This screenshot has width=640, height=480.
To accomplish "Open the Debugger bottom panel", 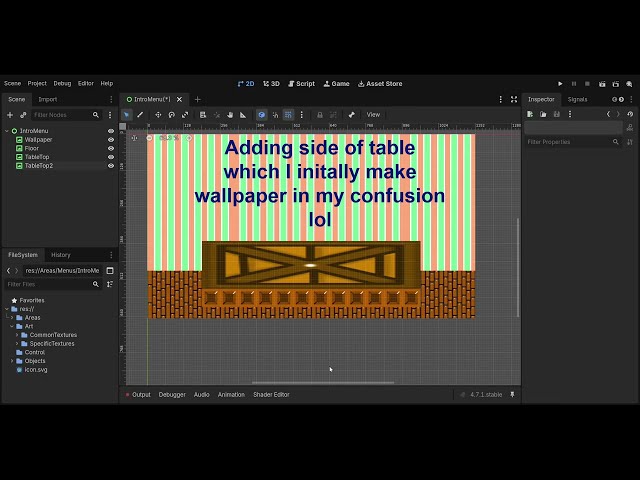I will 172,395.
